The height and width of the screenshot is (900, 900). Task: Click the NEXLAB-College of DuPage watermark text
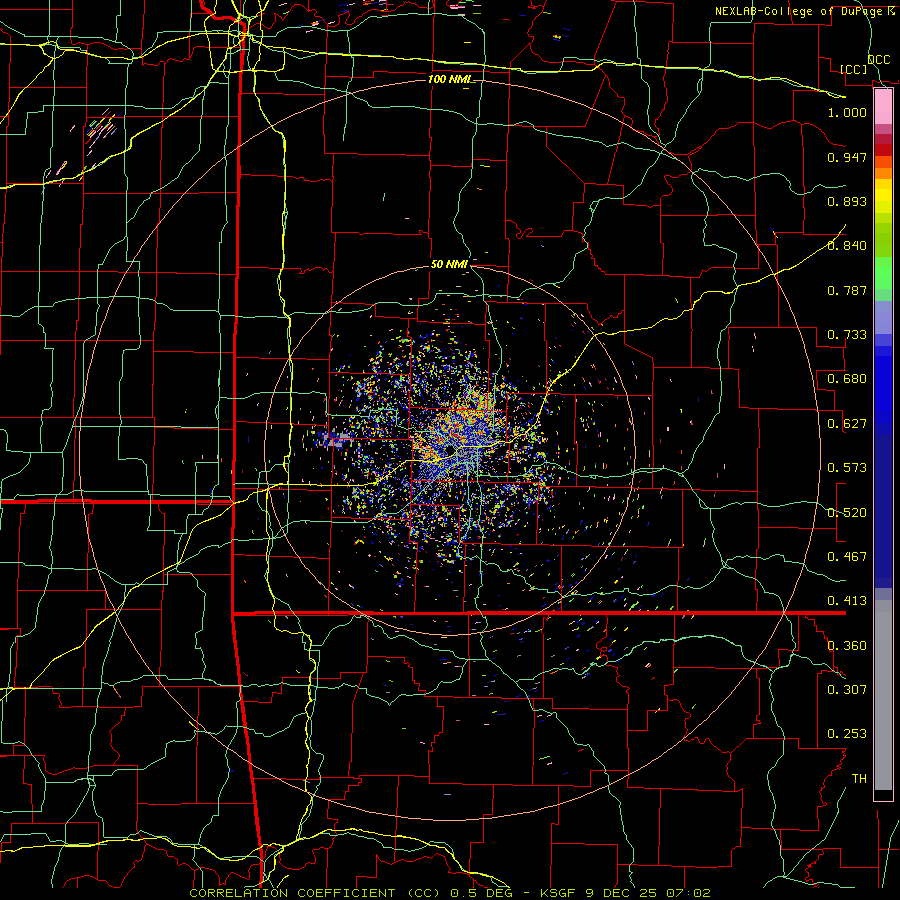pyautogui.click(x=804, y=11)
